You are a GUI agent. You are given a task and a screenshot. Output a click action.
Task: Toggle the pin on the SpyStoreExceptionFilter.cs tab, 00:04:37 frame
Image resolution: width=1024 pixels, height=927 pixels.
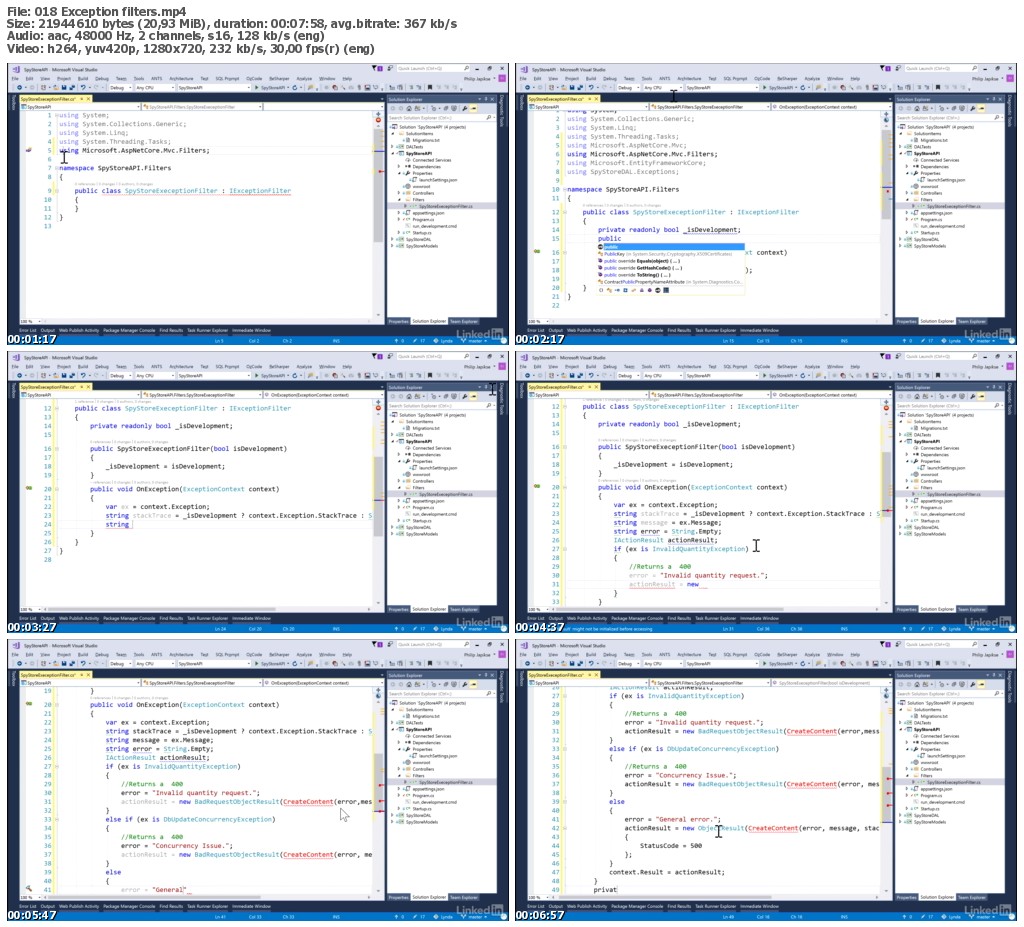click(x=590, y=387)
